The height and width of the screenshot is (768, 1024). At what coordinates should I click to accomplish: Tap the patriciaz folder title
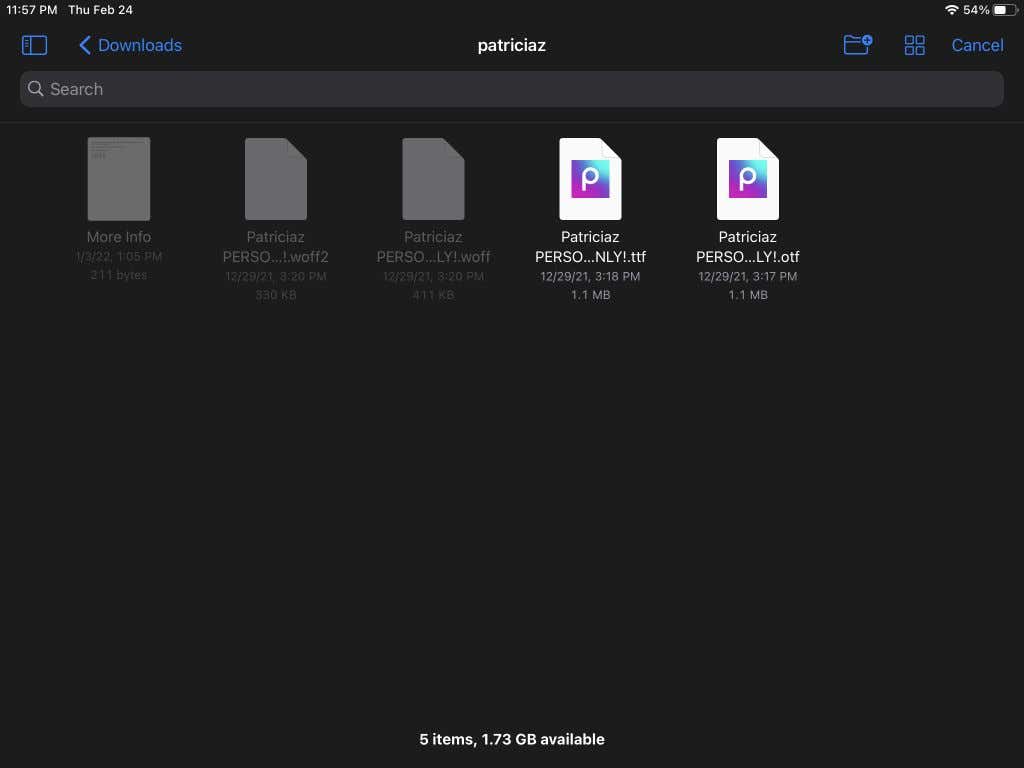tap(512, 45)
